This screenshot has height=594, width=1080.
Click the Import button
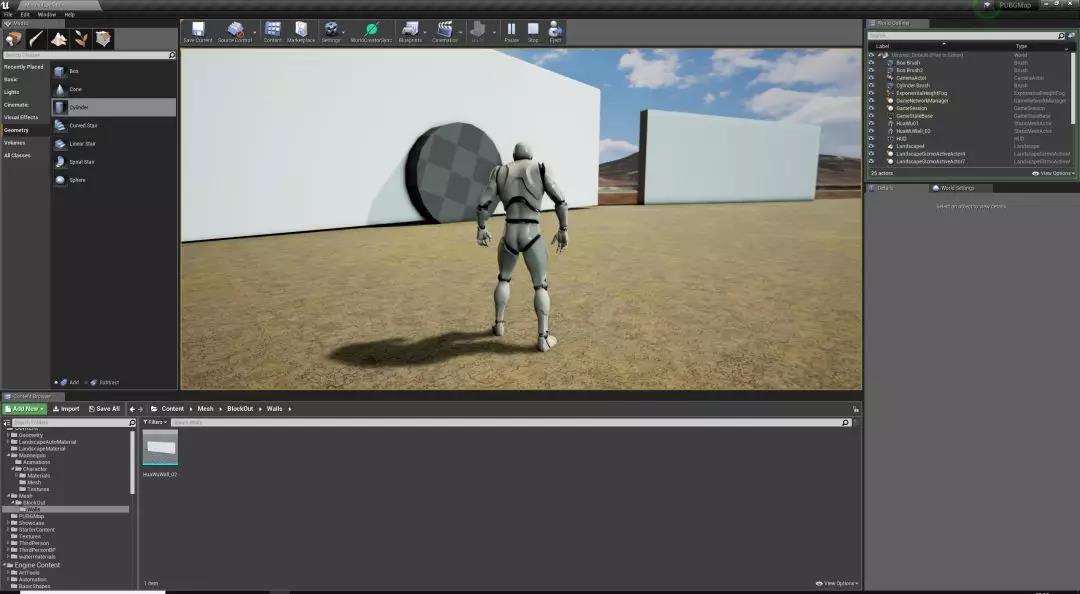[66, 409]
